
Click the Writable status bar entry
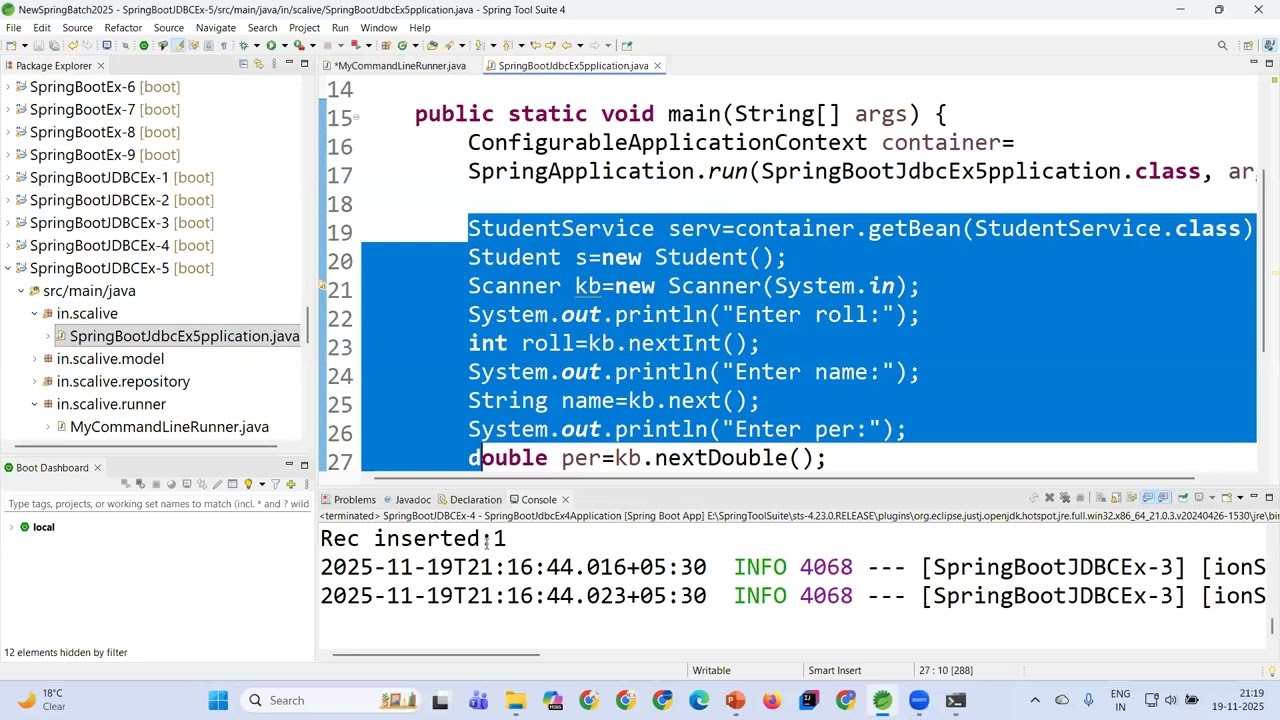[x=711, y=670]
